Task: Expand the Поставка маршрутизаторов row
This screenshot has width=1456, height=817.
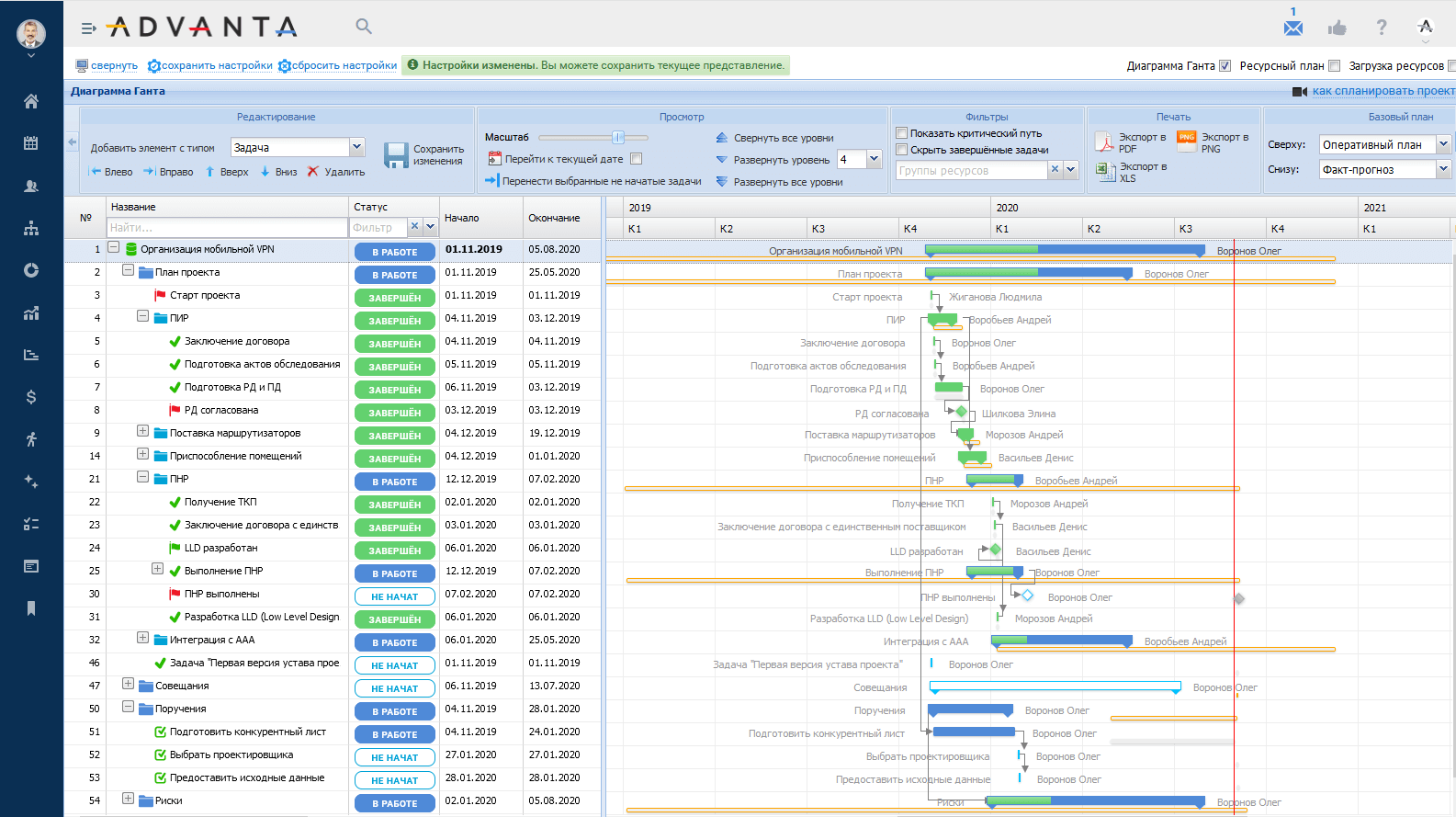Action: tap(142, 431)
